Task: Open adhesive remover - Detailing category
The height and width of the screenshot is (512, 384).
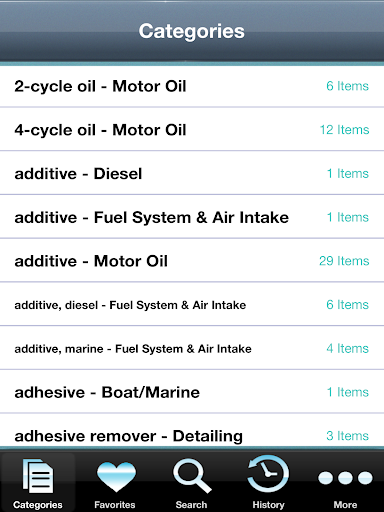Action: pos(192,431)
